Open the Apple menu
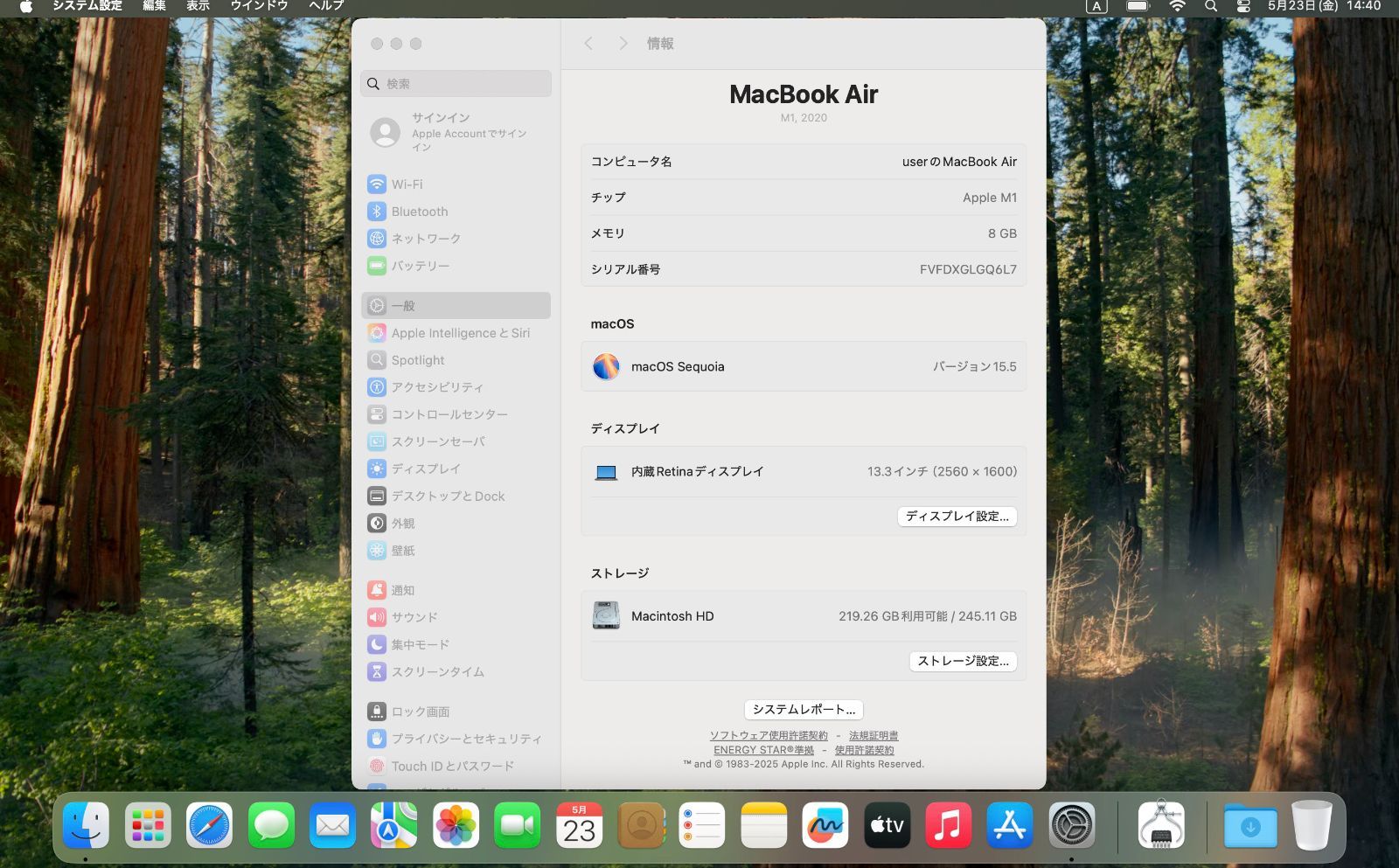Viewport: 1399px width, 868px height. click(x=26, y=6)
